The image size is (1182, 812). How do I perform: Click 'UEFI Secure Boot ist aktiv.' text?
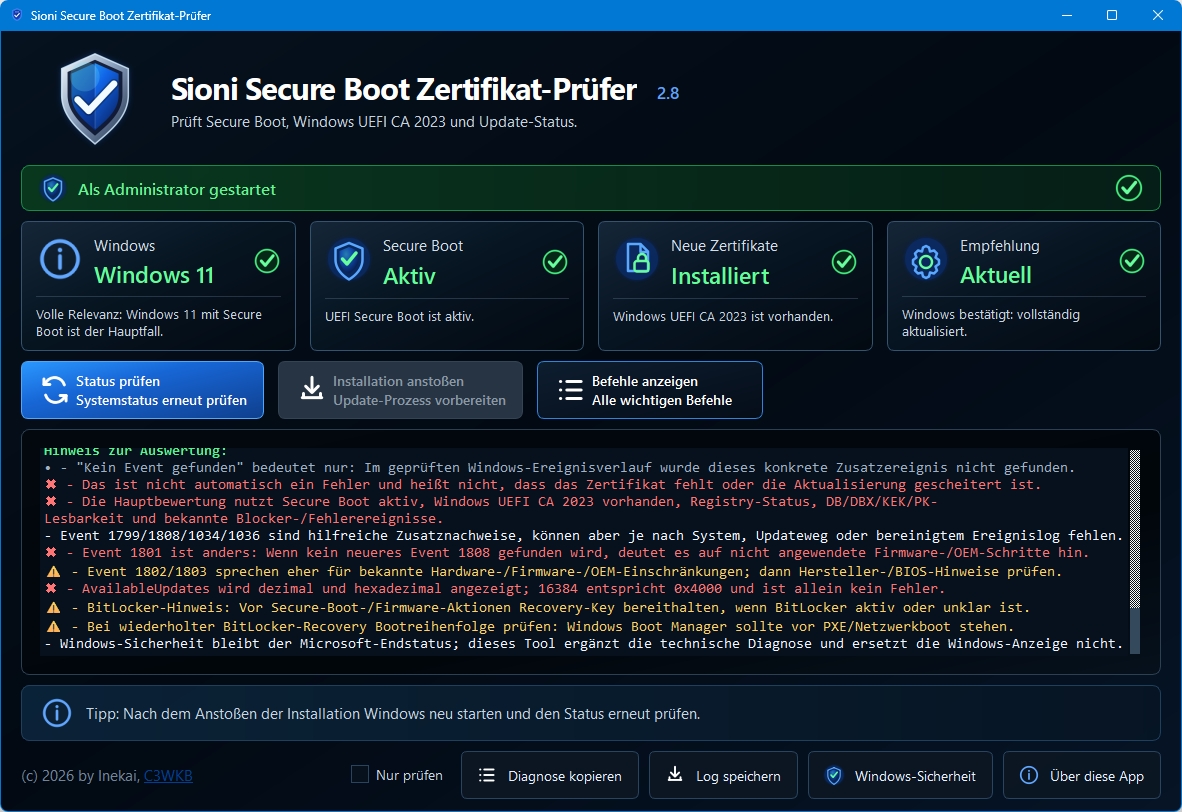[x=400, y=317]
